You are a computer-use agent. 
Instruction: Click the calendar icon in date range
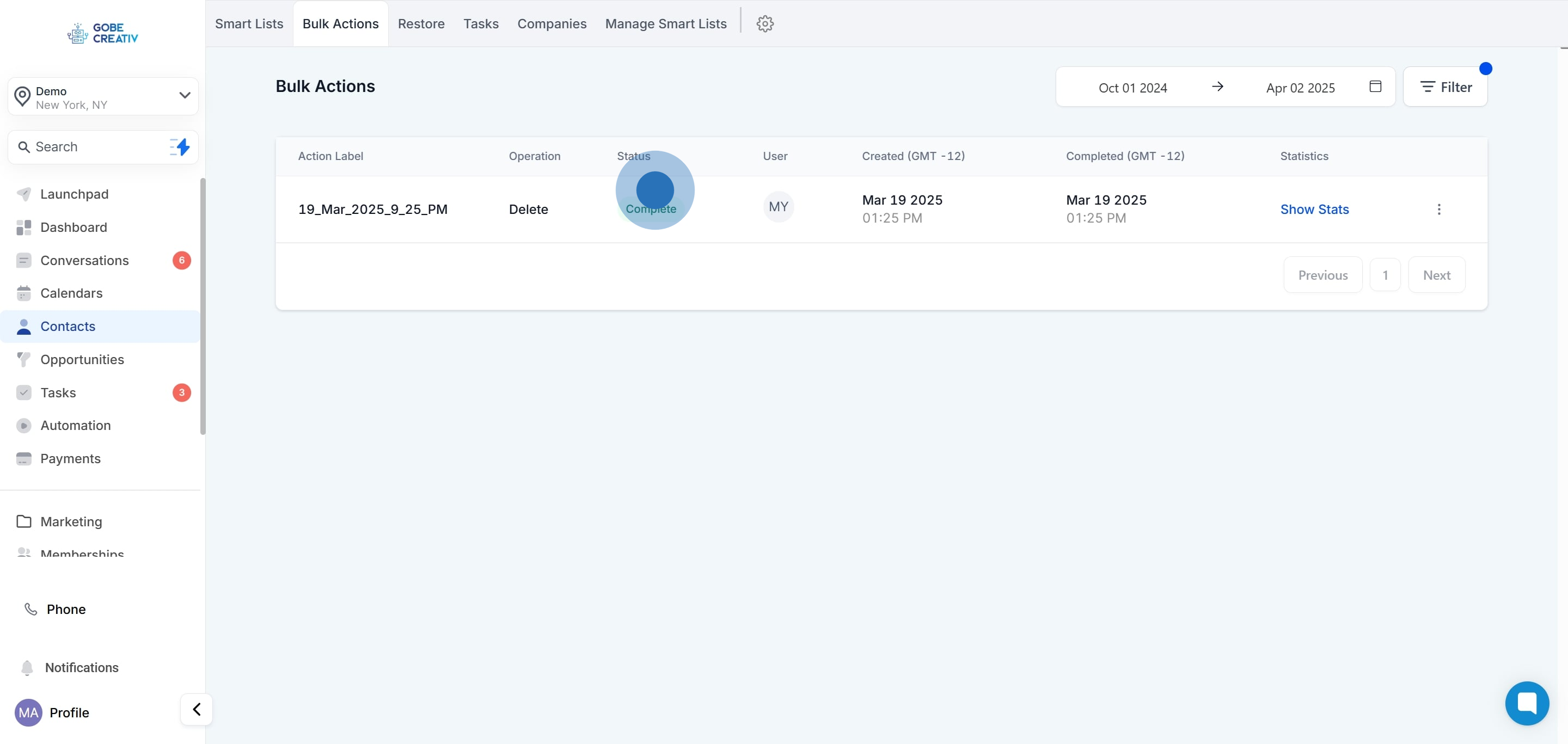click(1375, 87)
